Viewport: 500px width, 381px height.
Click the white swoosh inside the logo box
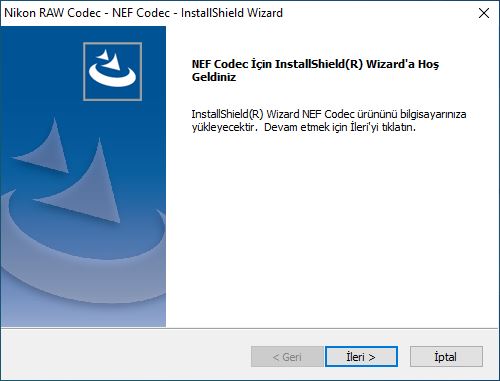(112, 77)
